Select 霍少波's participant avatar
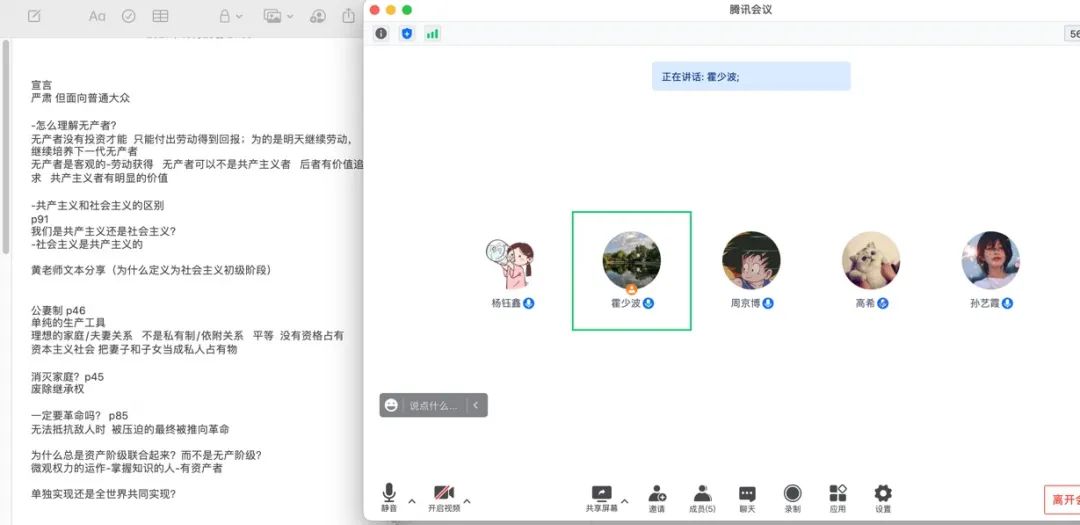 631,262
